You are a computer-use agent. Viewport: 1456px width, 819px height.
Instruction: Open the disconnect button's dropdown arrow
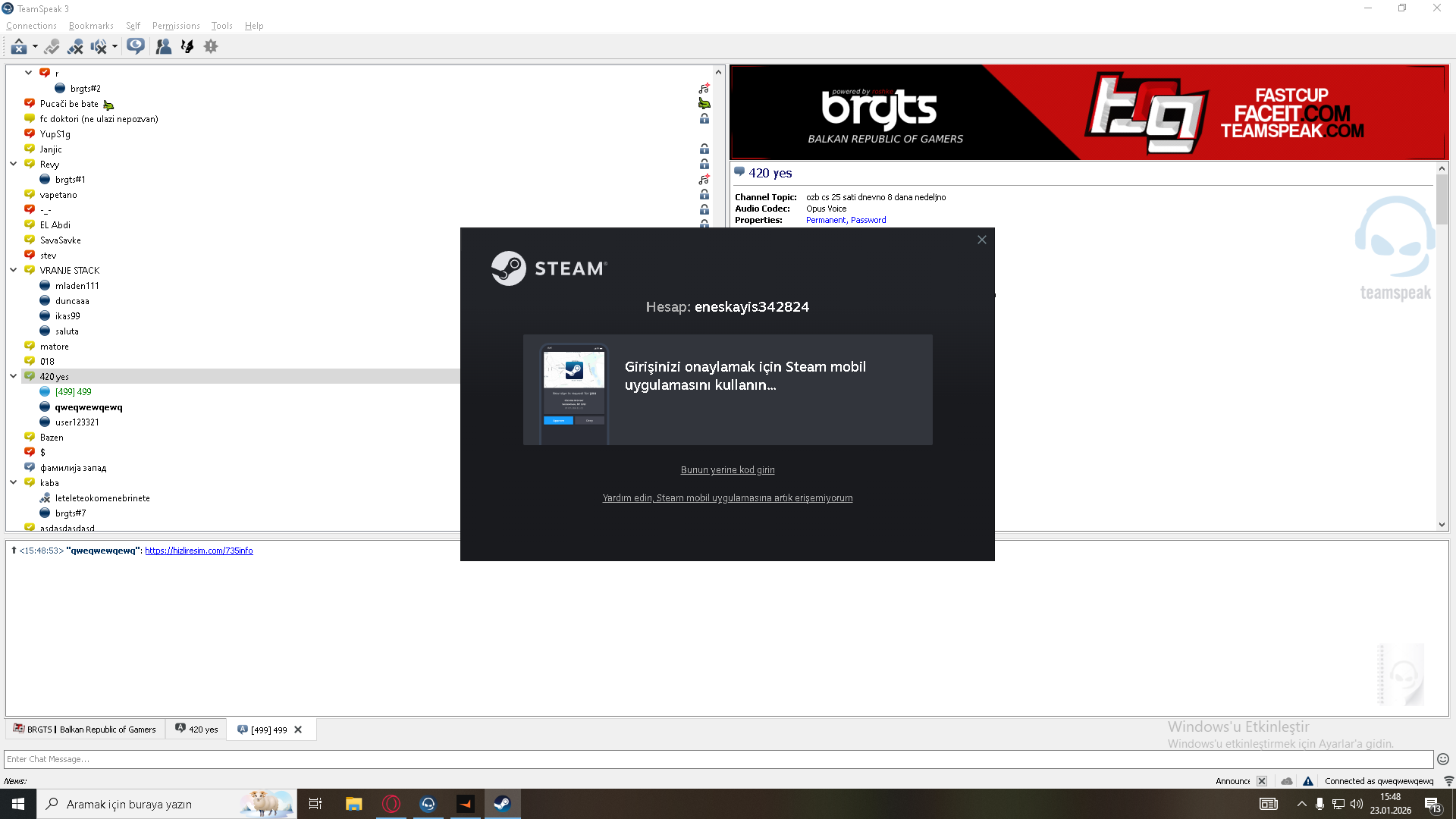35,47
